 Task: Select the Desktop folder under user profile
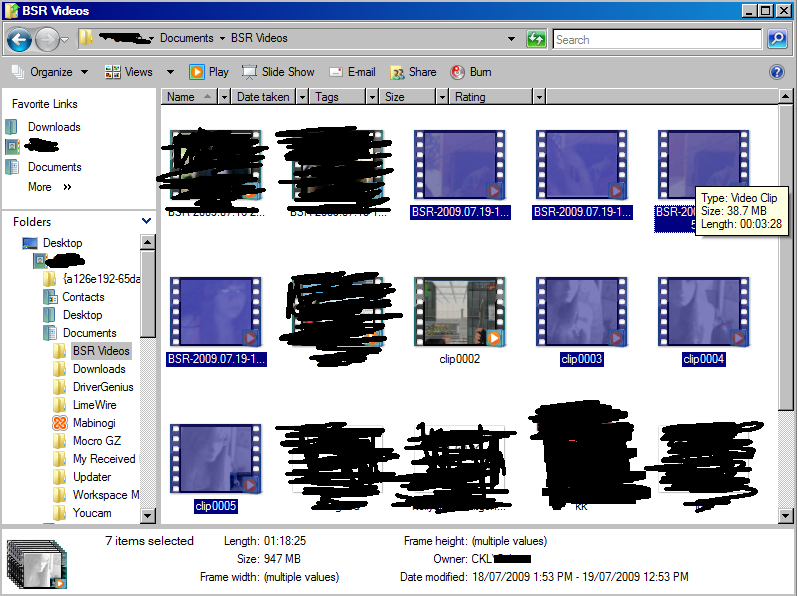82,315
